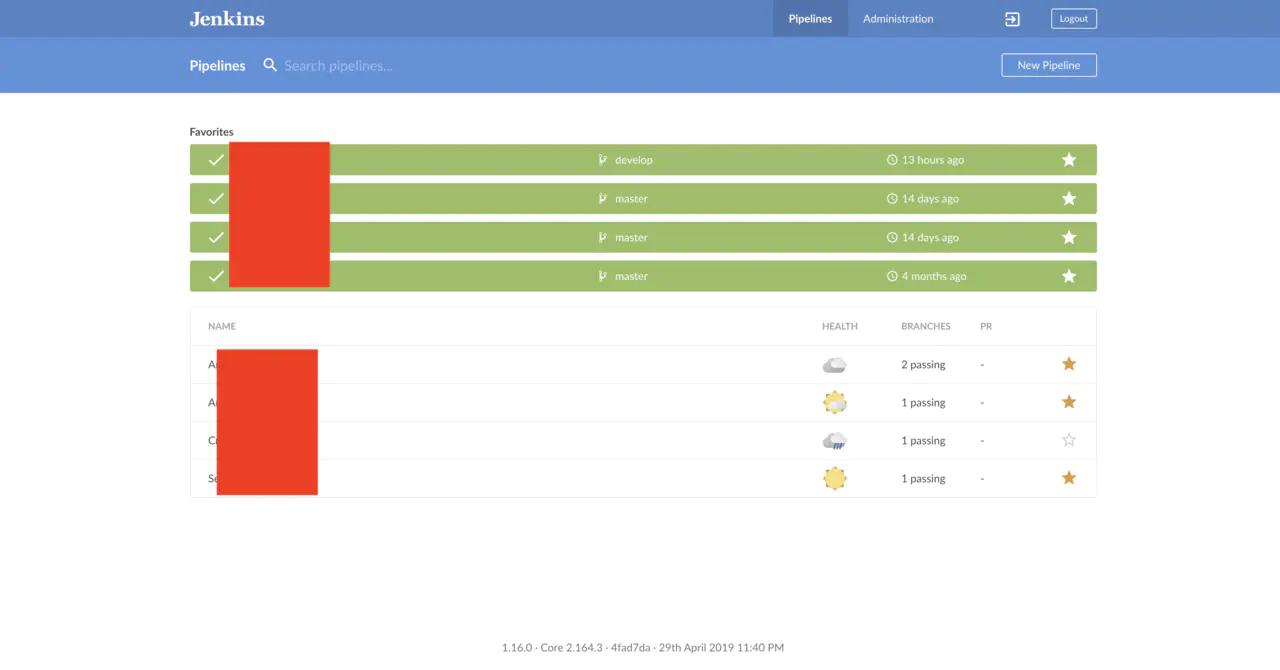Unfavorite the develop pipeline via its star
Viewport: 1280px width, 670px height.
(1069, 159)
